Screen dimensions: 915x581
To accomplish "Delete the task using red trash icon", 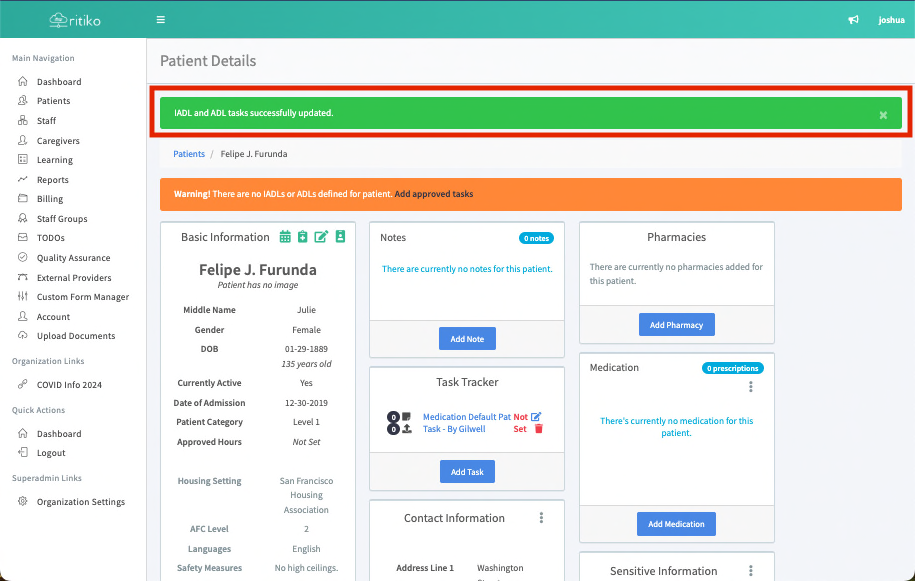I will (538, 429).
